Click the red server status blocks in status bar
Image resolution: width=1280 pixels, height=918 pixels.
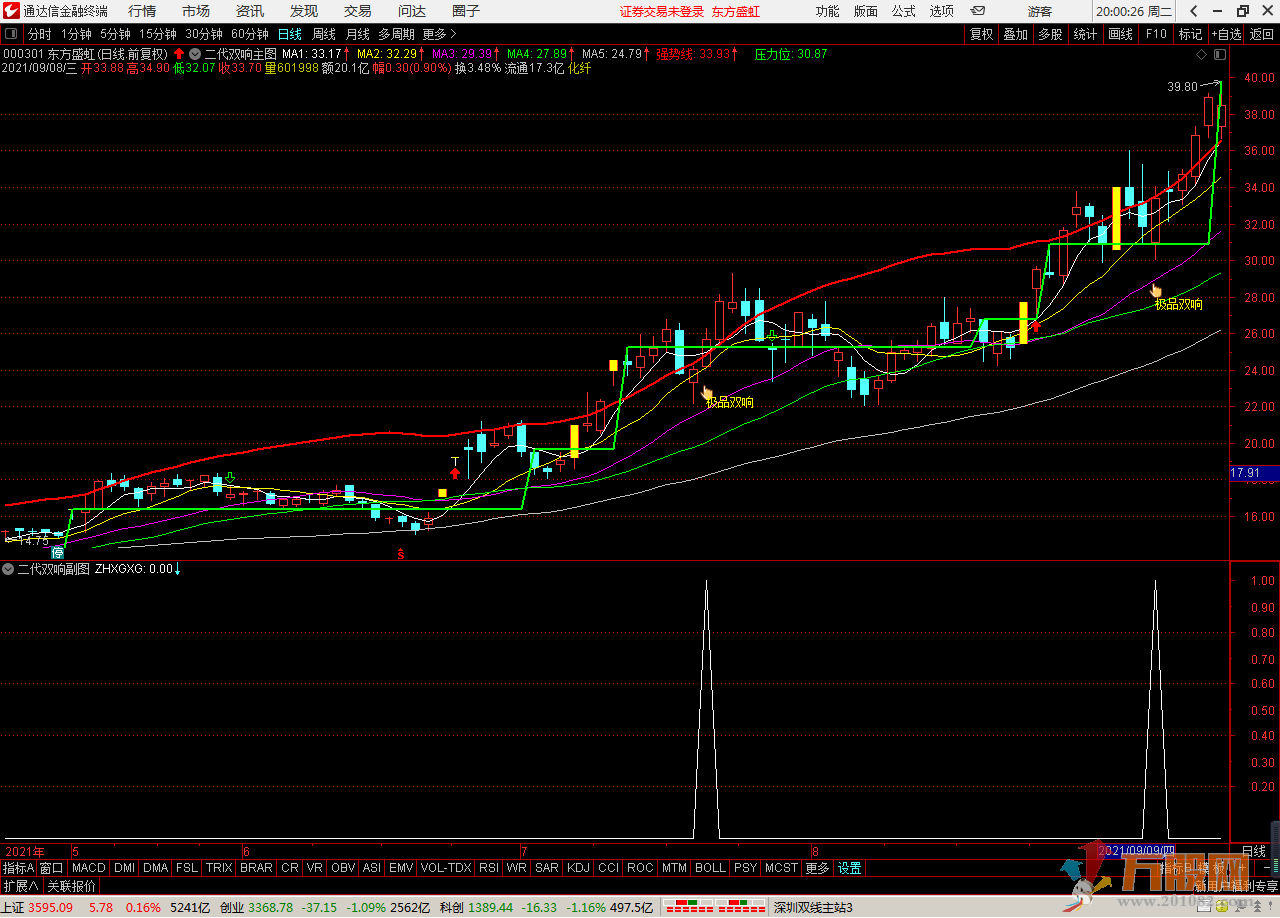pos(715,907)
